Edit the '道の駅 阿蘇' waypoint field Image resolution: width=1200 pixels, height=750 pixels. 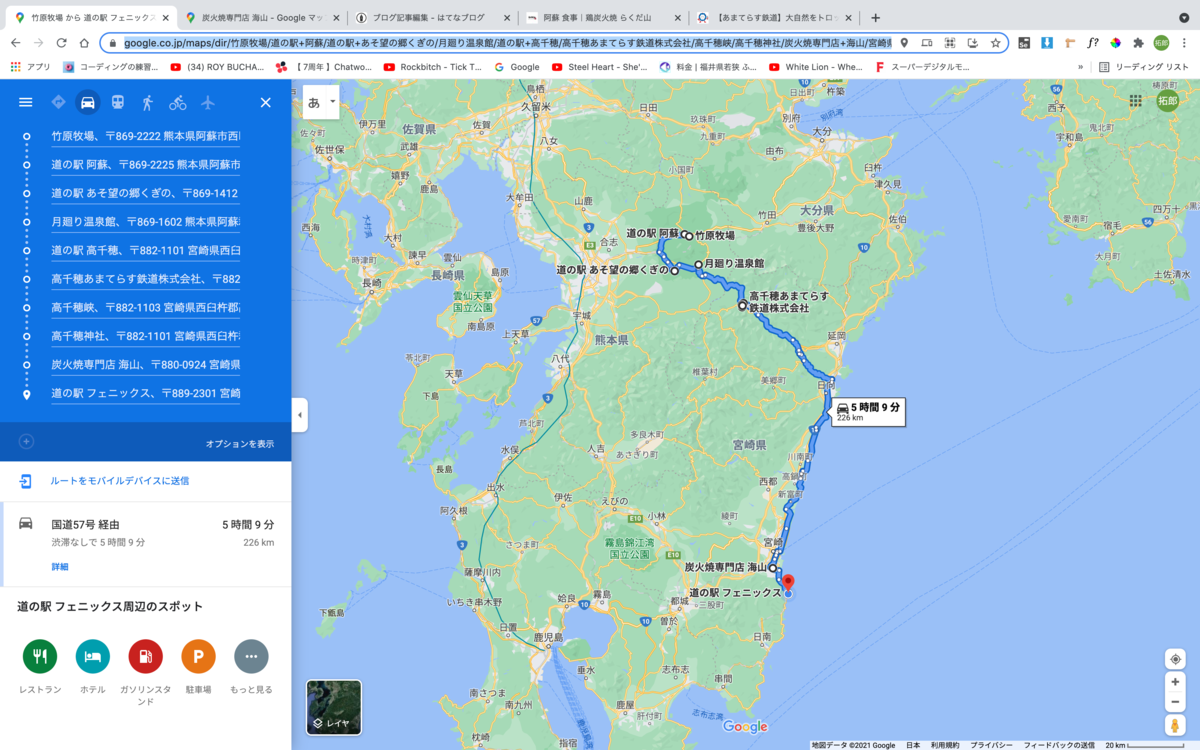(145, 164)
